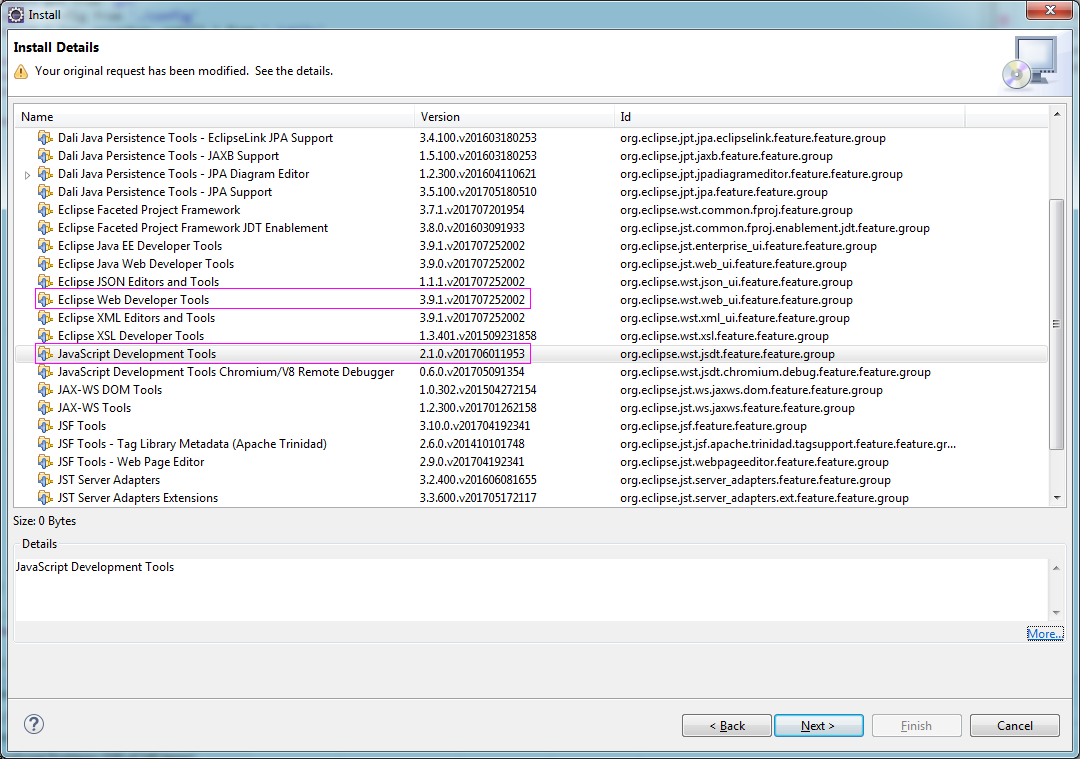The width and height of the screenshot is (1080, 759).
Task: Select Eclipse Java EE Developer Tools row
Action: [x=140, y=246]
